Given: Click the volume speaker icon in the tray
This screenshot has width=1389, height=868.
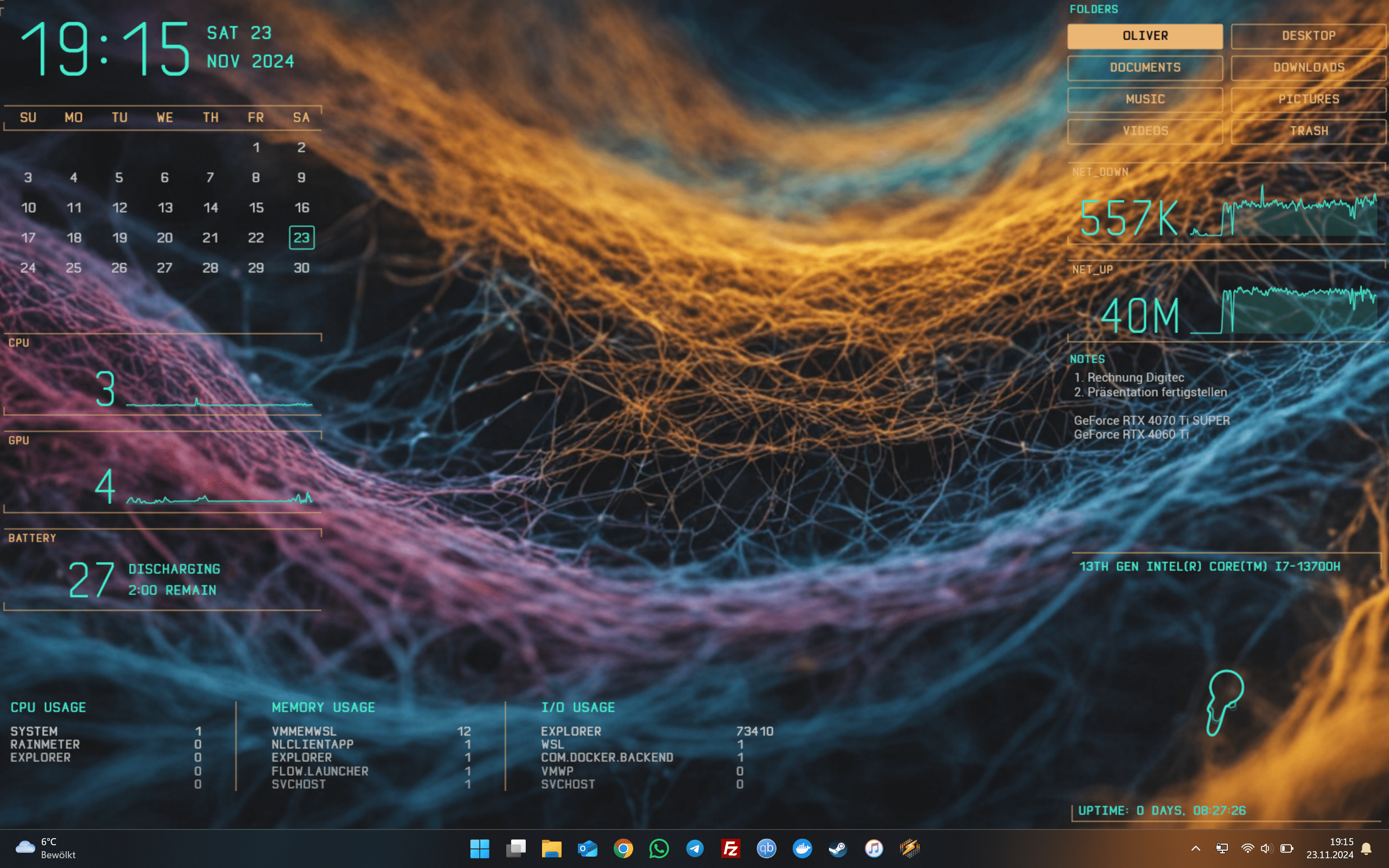Looking at the screenshot, I should coord(1266,848).
